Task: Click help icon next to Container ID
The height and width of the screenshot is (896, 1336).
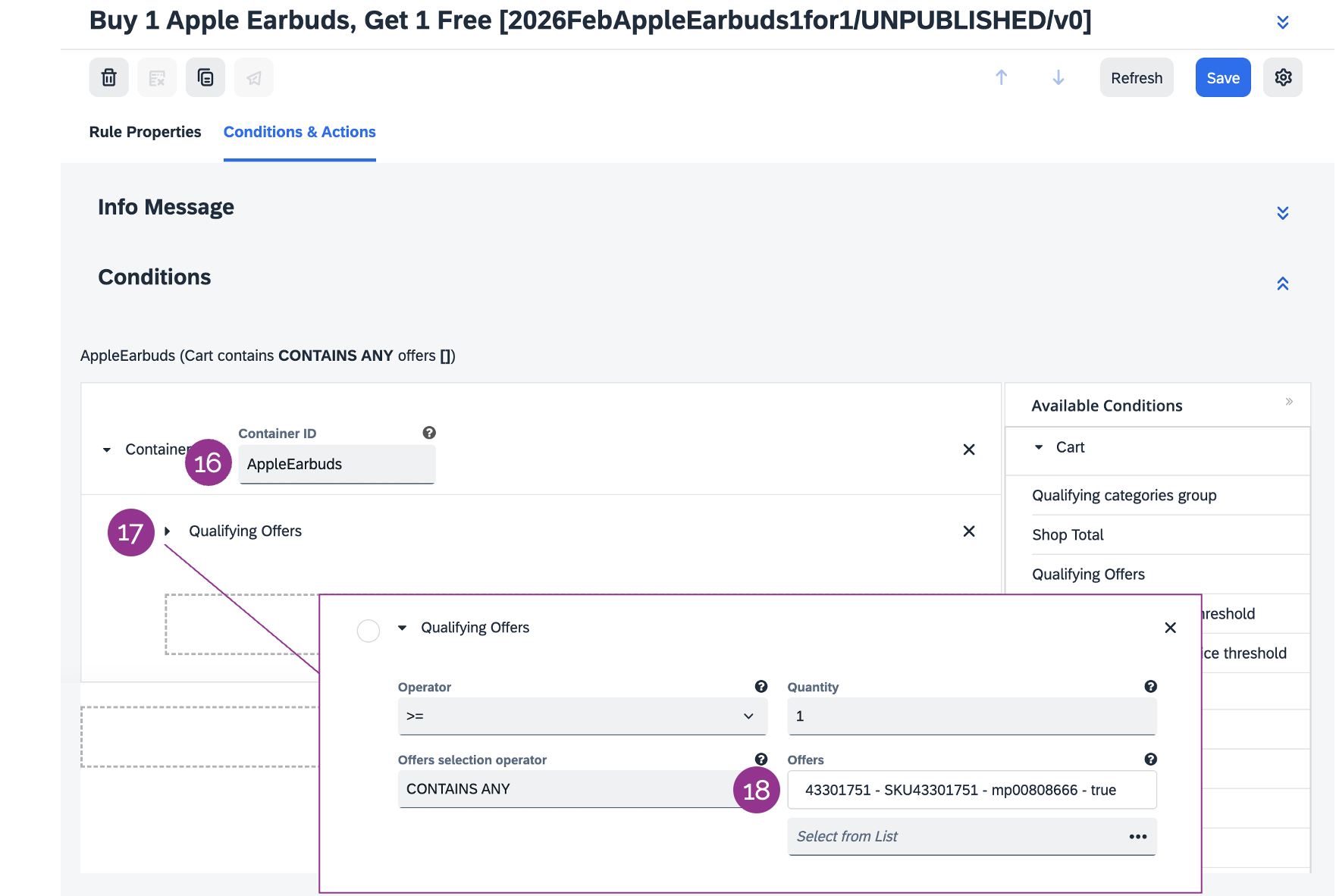Action: (x=429, y=433)
